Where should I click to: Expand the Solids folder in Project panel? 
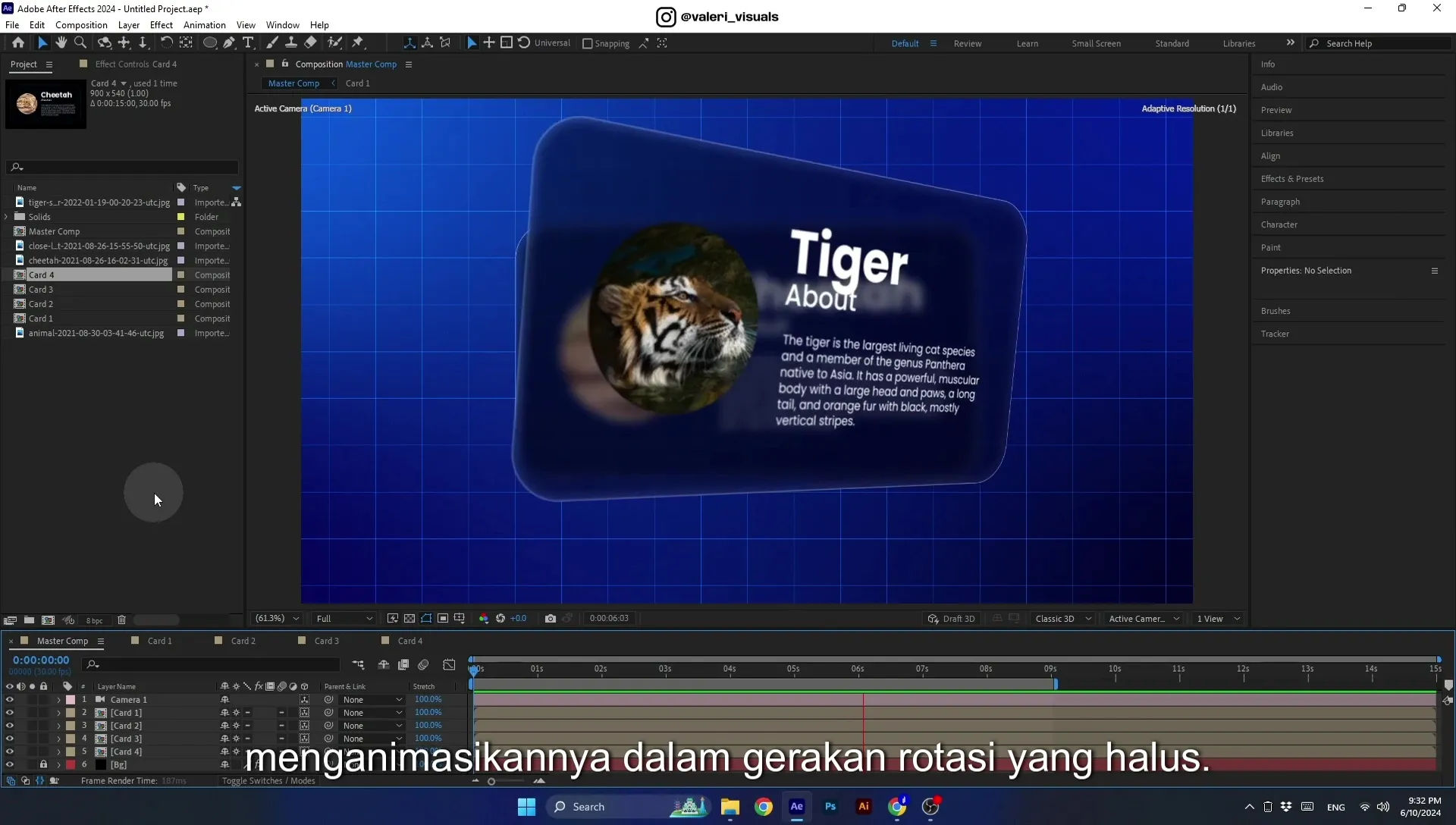pos(7,217)
